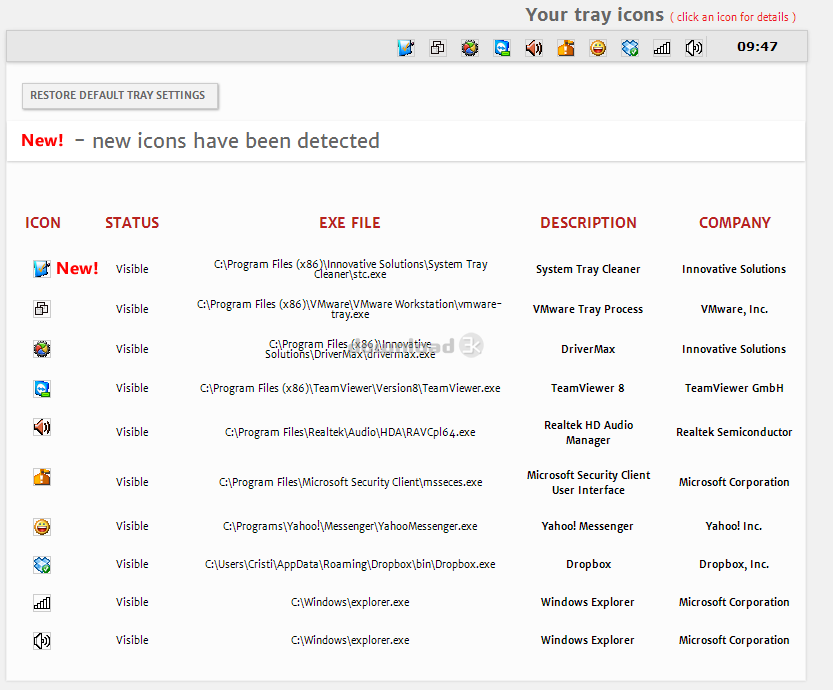Screen dimensions: 833x690
Task: Click the 'System Tray Cleaner' description cell
Action: pyautogui.click(x=588, y=269)
